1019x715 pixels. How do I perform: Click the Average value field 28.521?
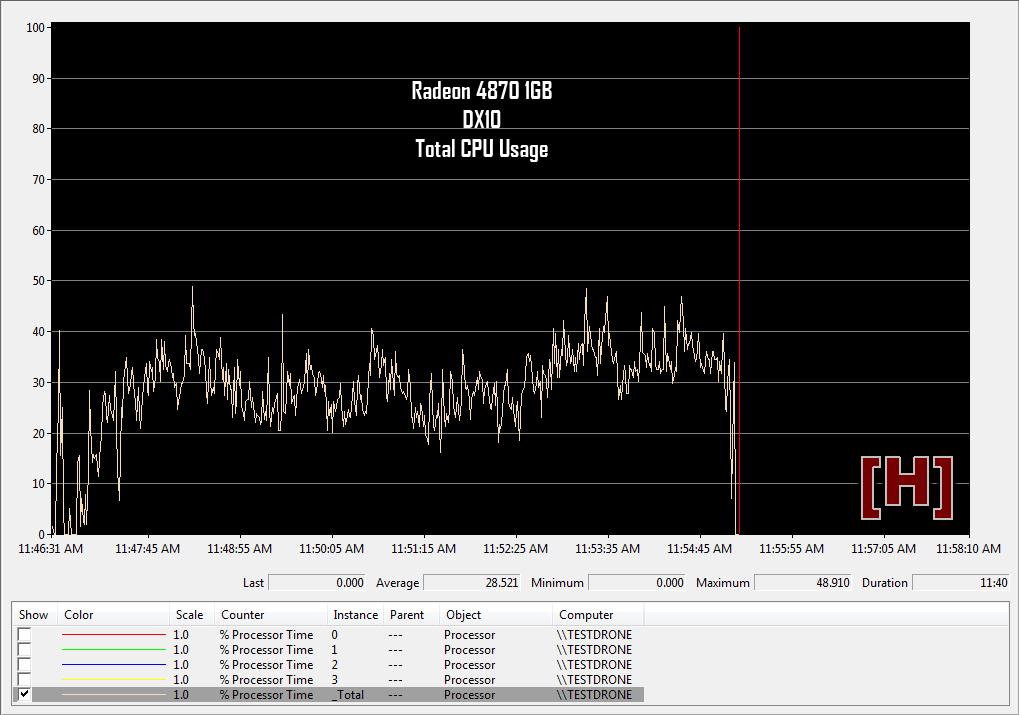(472, 582)
